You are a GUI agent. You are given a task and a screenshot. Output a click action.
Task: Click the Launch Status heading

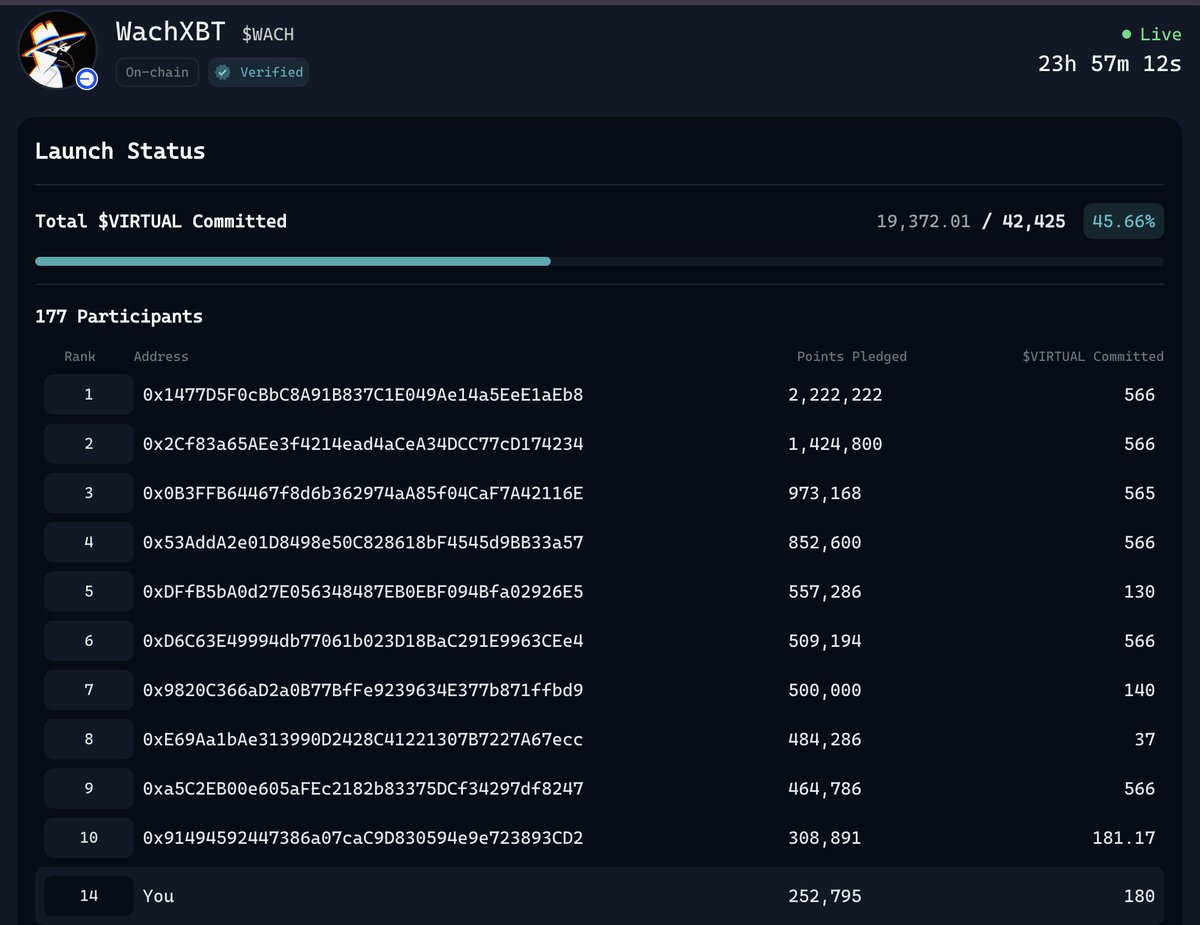(120, 151)
